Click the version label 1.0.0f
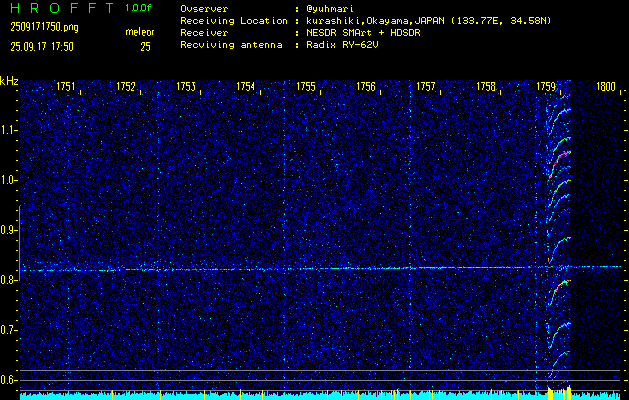Image resolution: width=629 pixels, height=400 pixels. 138,8
